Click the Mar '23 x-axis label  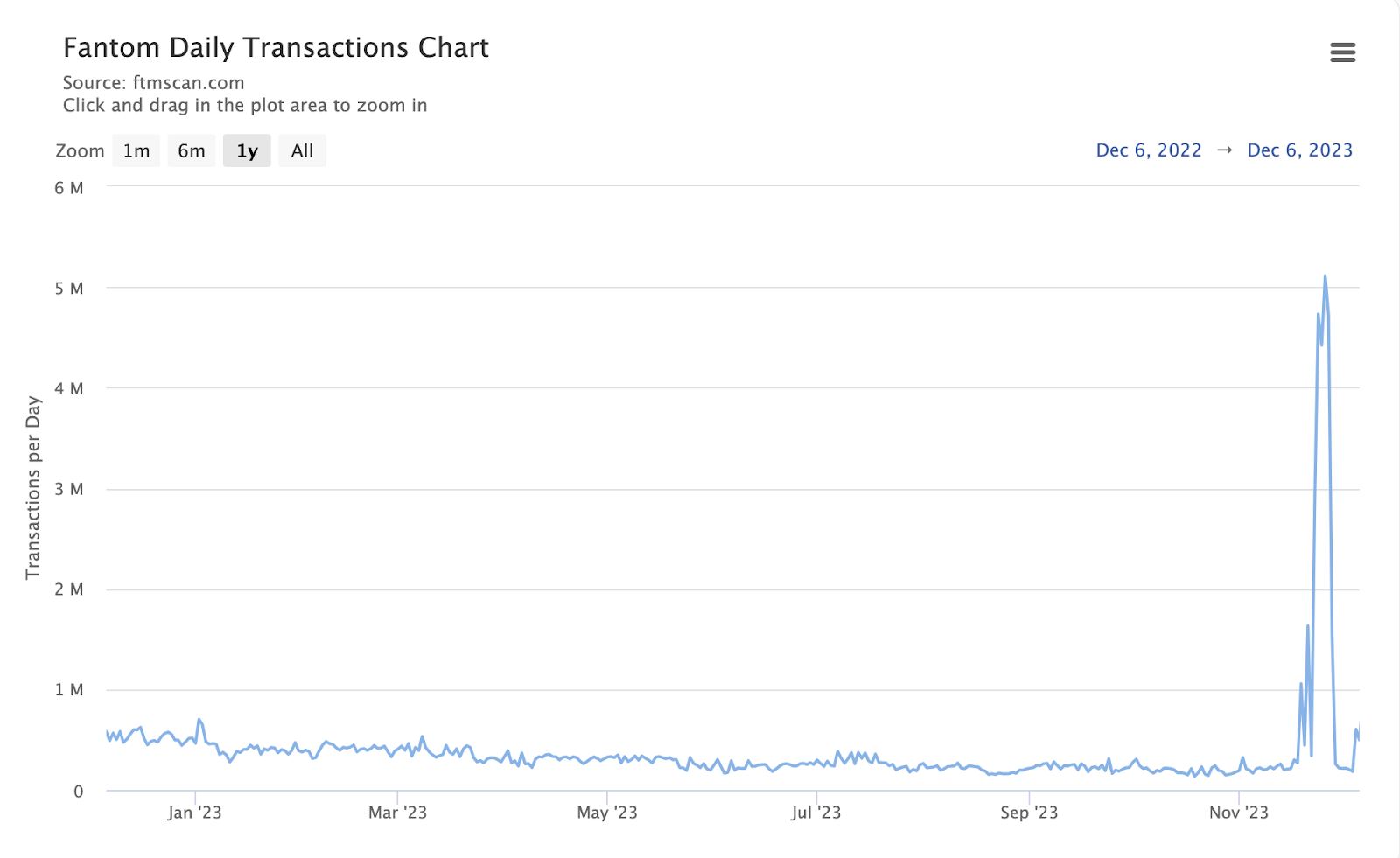coord(397,813)
